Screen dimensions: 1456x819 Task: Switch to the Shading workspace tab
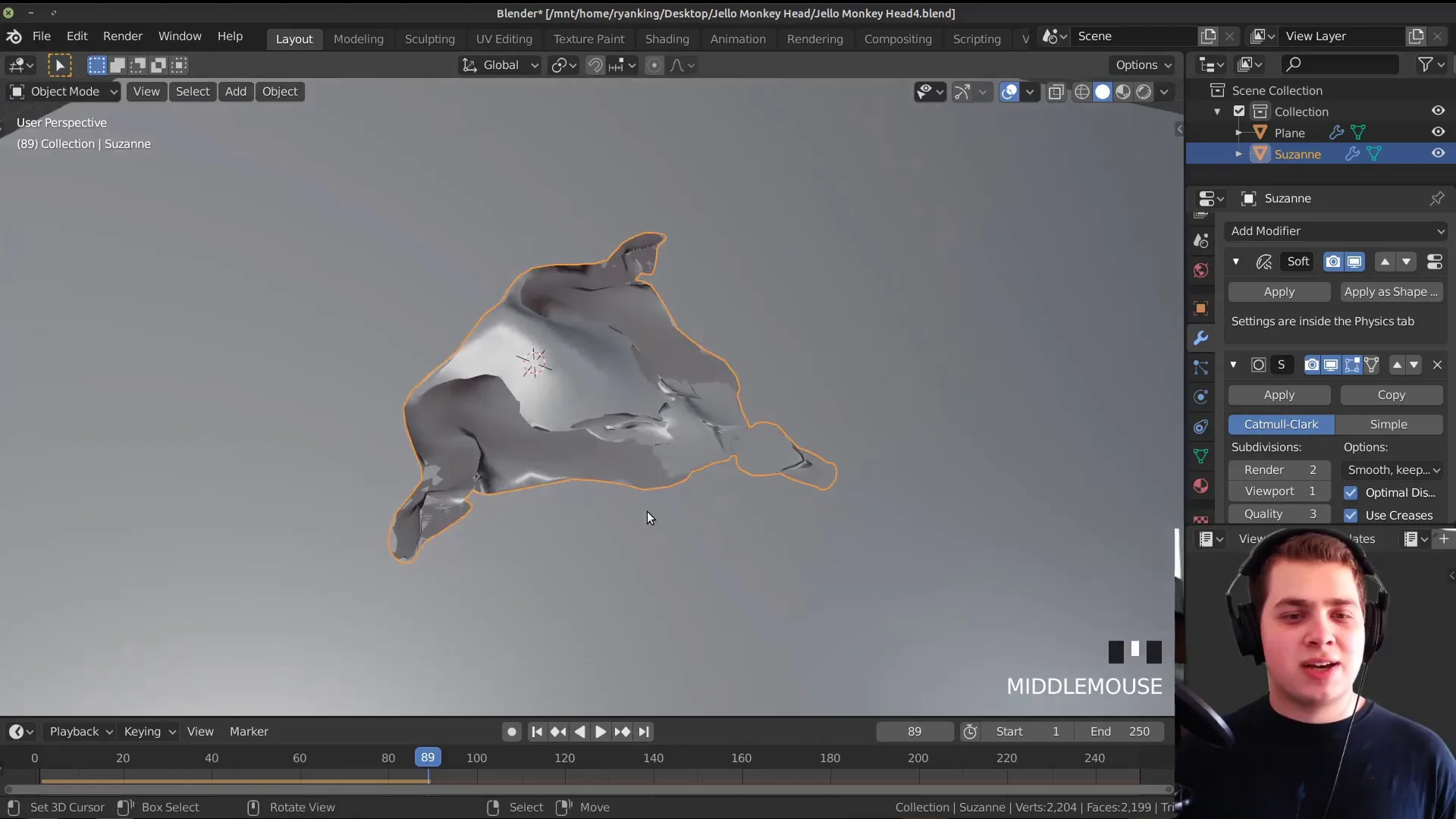tap(667, 39)
